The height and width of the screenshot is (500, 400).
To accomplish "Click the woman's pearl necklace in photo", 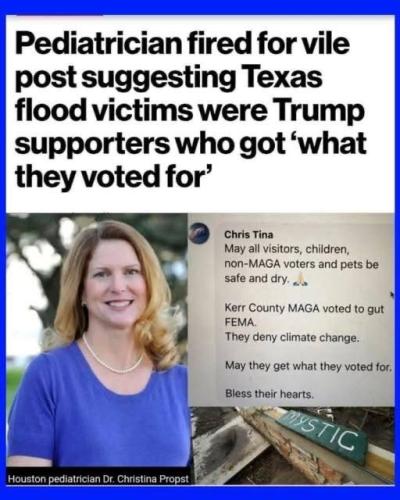I will tap(112, 357).
